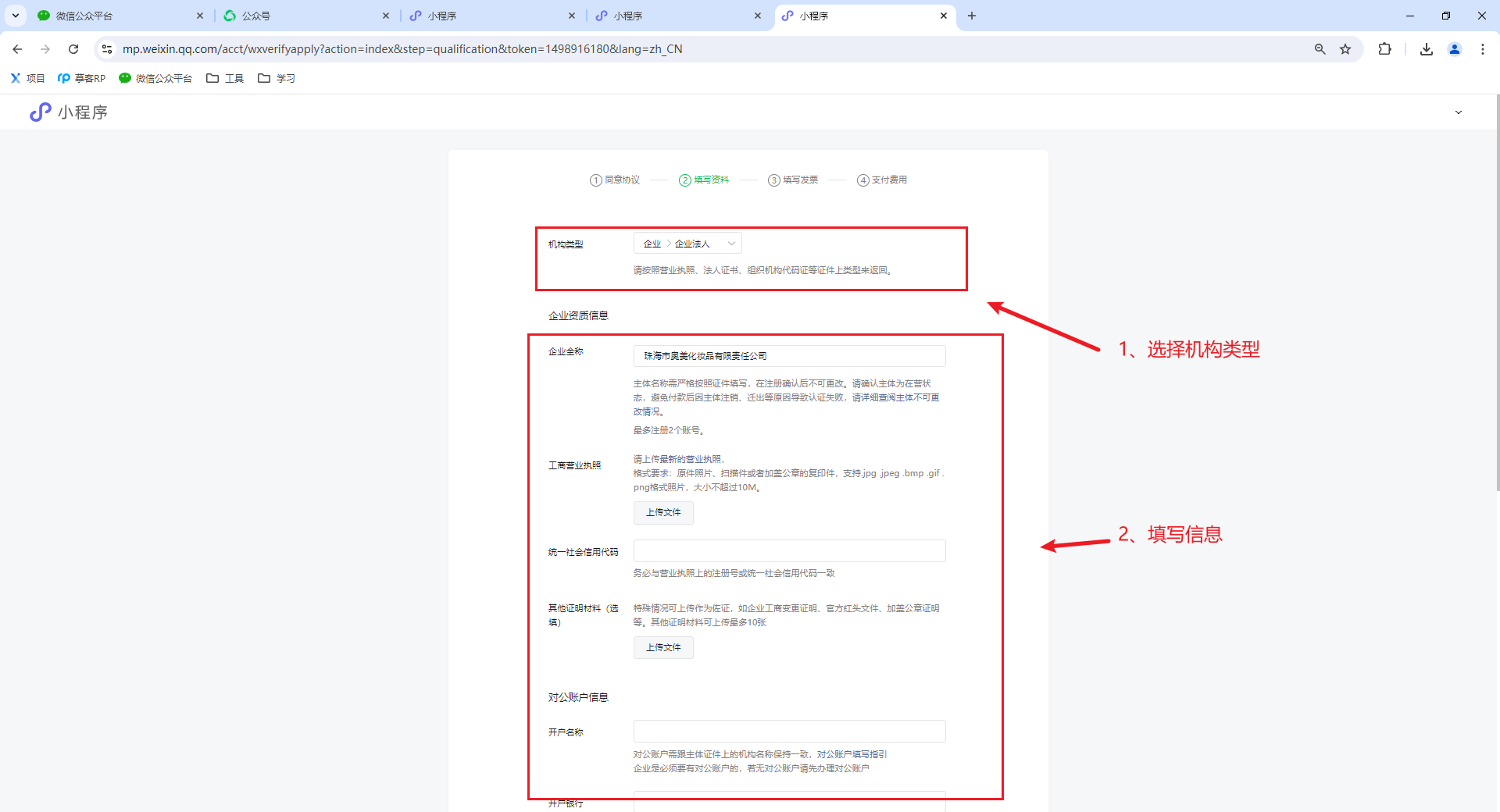The height and width of the screenshot is (812, 1500).
Task: Close the 公众号 tab
Action: click(x=386, y=16)
